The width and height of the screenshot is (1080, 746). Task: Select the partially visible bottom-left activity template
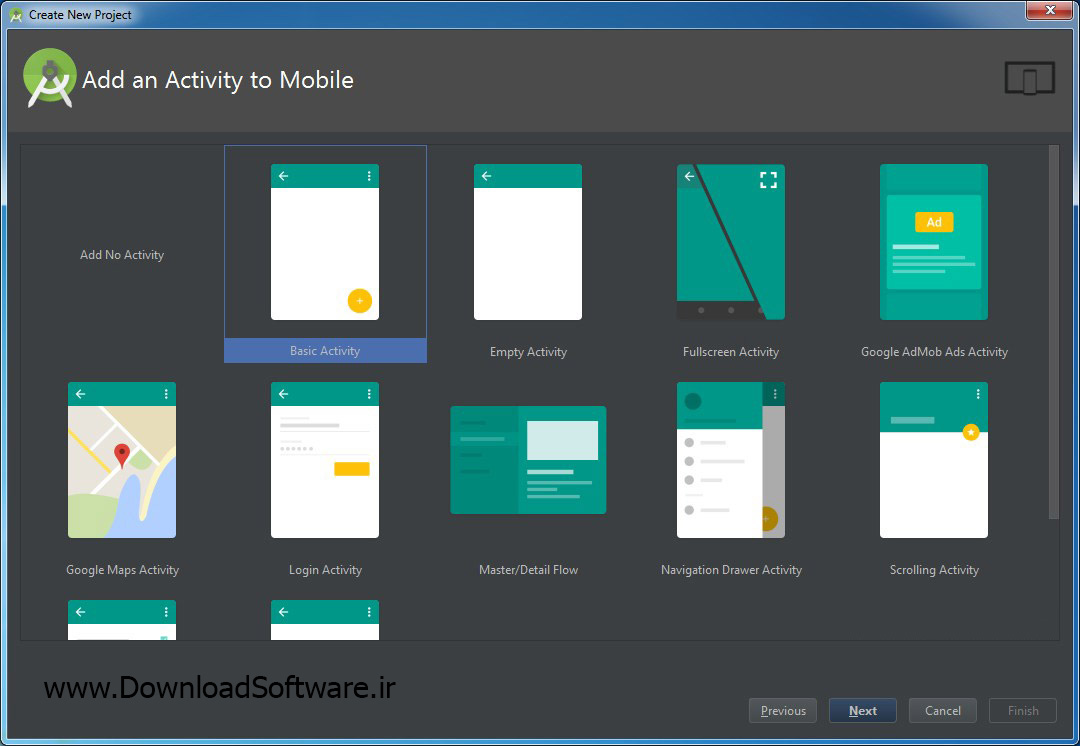pos(122,620)
